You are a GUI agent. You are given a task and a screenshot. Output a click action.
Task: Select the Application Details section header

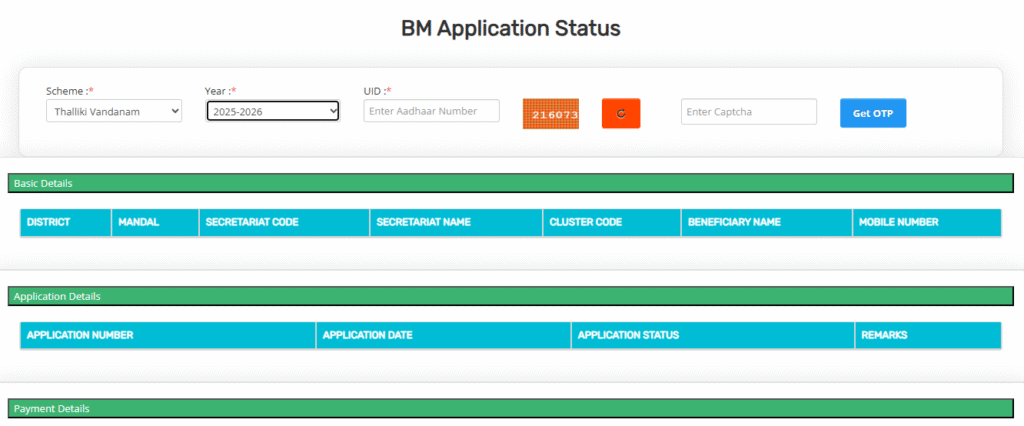pos(511,296)
